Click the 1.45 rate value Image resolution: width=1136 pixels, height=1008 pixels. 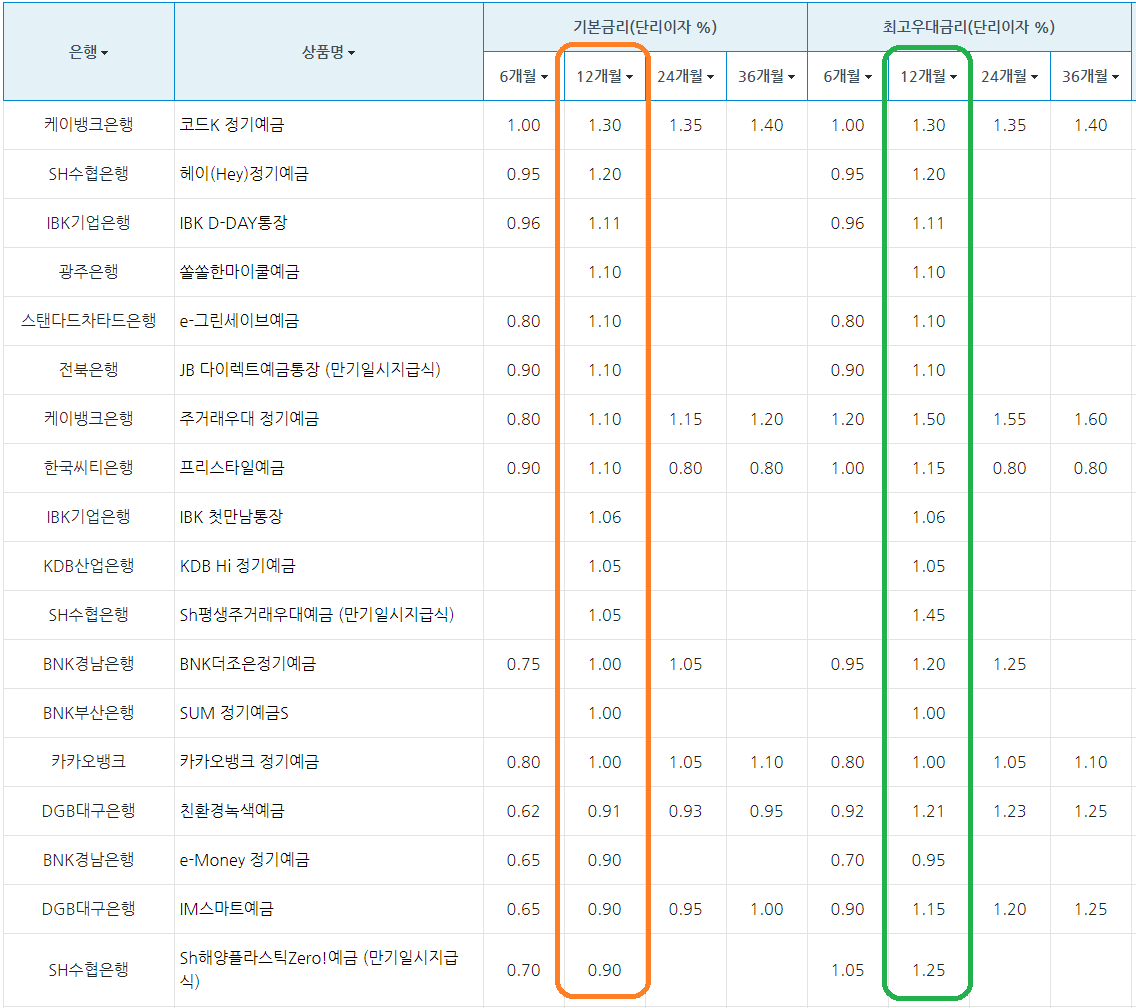click(928, 615)
